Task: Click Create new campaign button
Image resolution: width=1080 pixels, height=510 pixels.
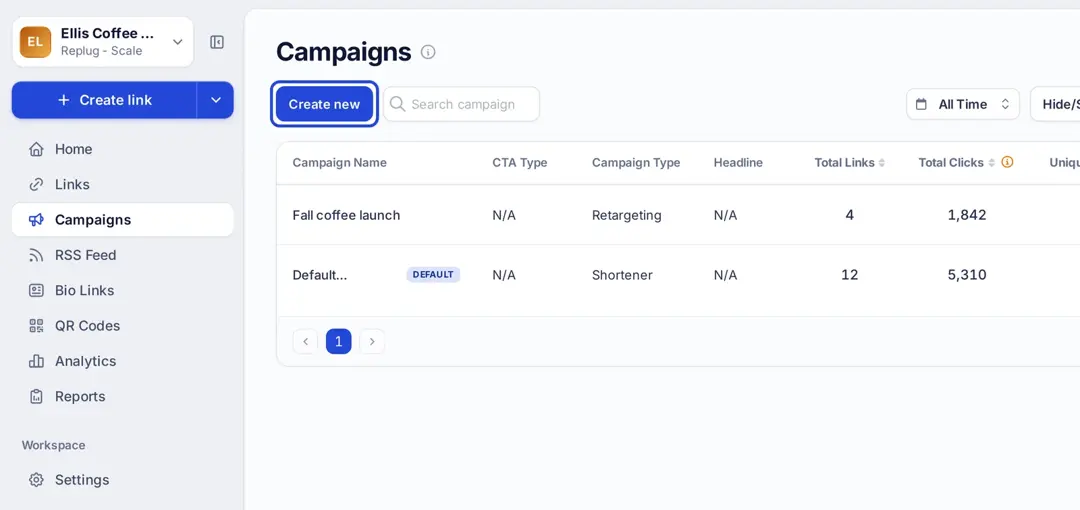Action: click(324, 104)
